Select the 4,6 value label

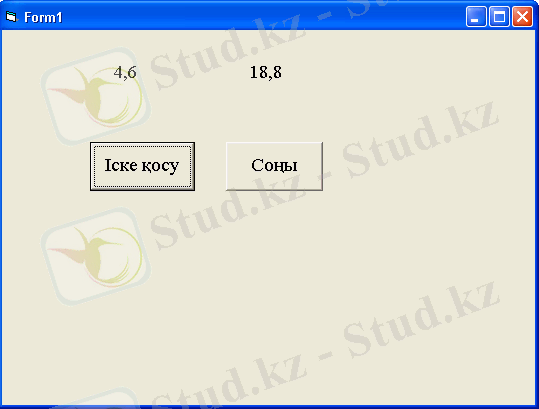pyautogui.click(x=125, y=73)
